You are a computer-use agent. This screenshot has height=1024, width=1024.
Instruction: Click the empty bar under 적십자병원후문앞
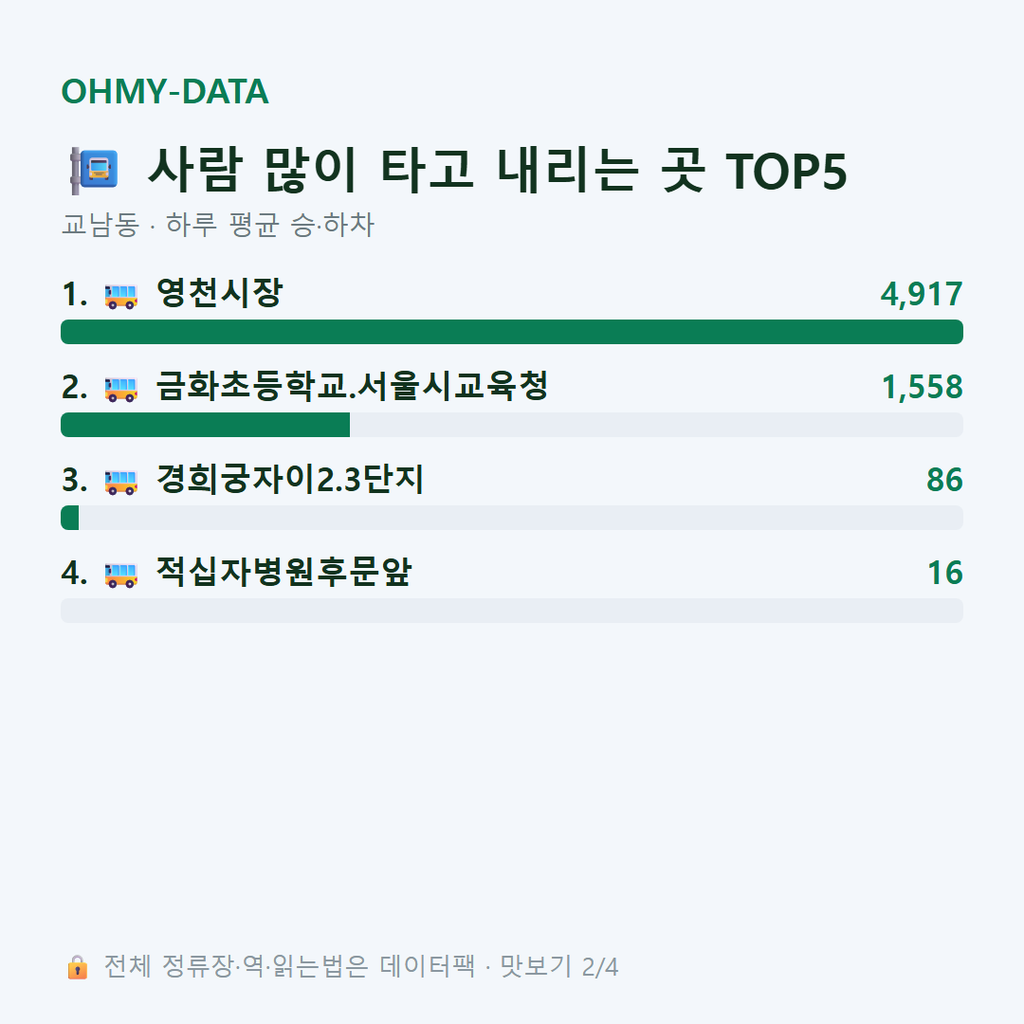point(512,611)
